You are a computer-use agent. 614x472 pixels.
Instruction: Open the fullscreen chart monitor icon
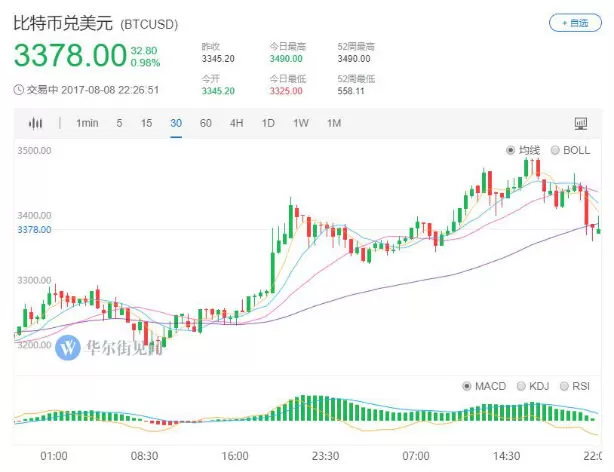pos(580,124)
